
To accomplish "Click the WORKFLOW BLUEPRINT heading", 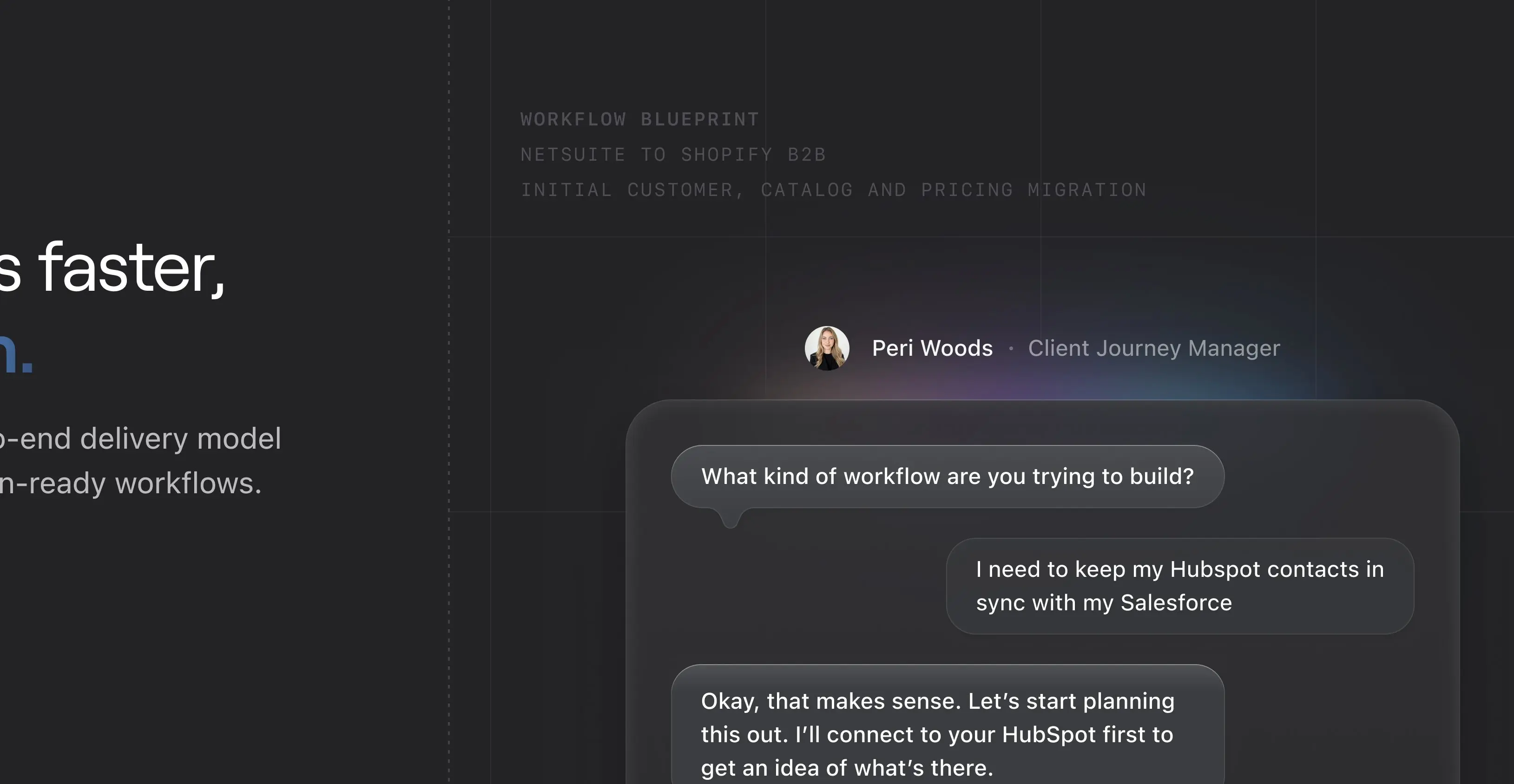I will [x=639, y=119].
